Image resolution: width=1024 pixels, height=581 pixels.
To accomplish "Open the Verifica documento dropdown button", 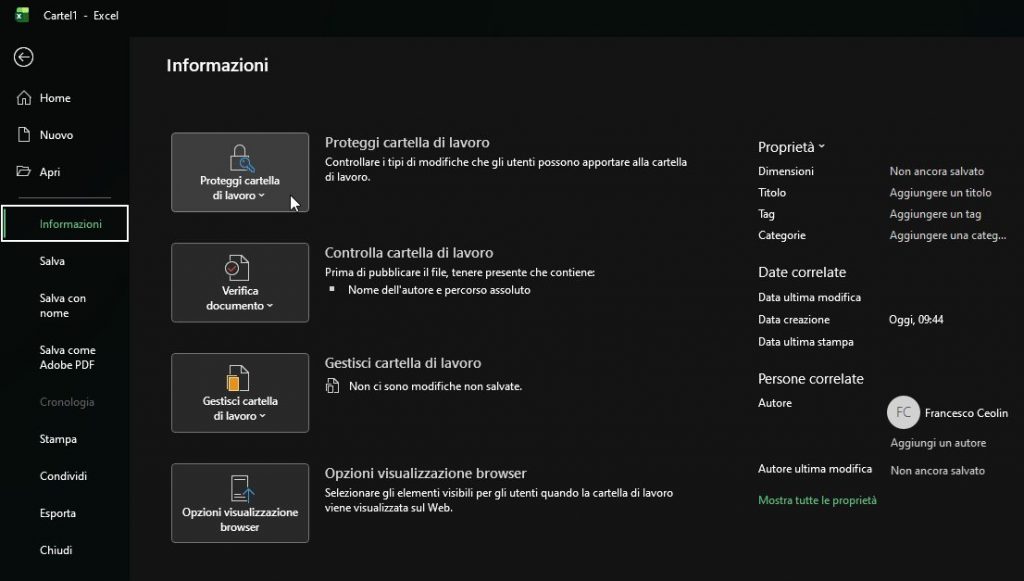I will (240, 283).
